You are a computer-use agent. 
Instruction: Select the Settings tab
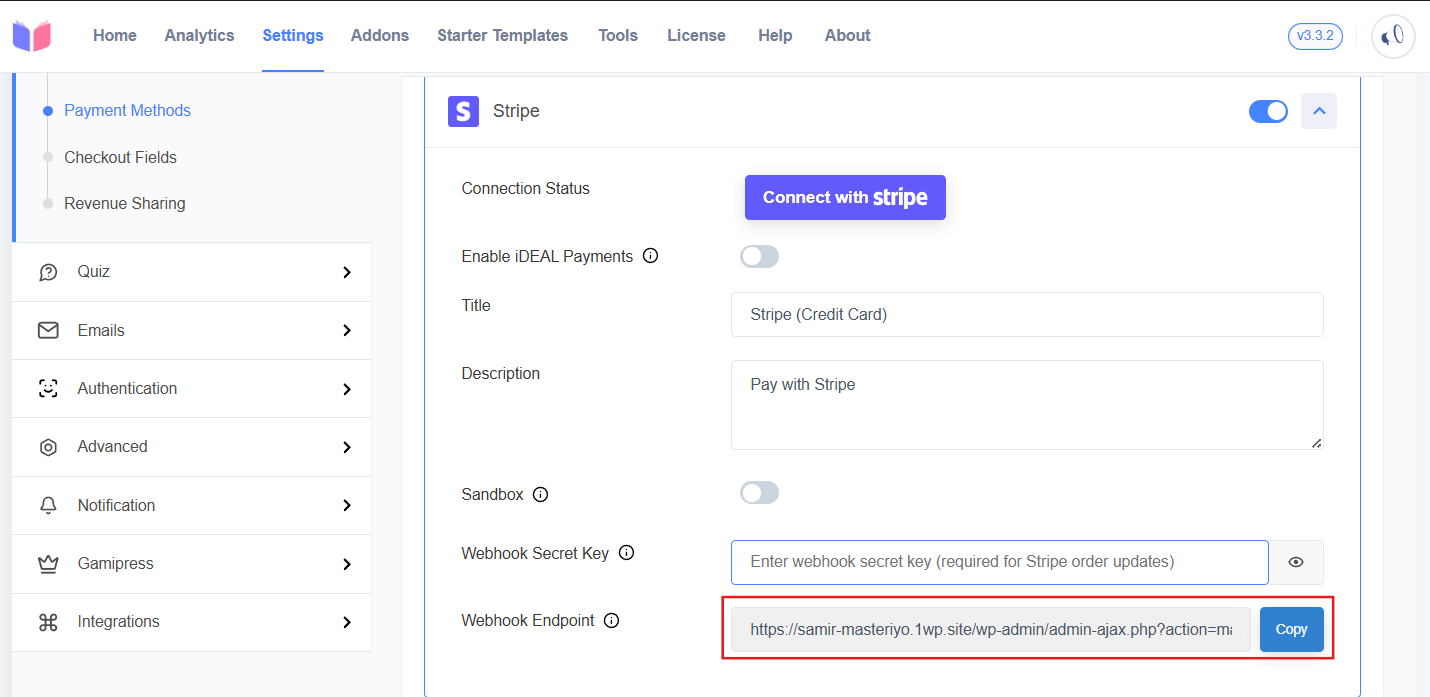[293, 35]
